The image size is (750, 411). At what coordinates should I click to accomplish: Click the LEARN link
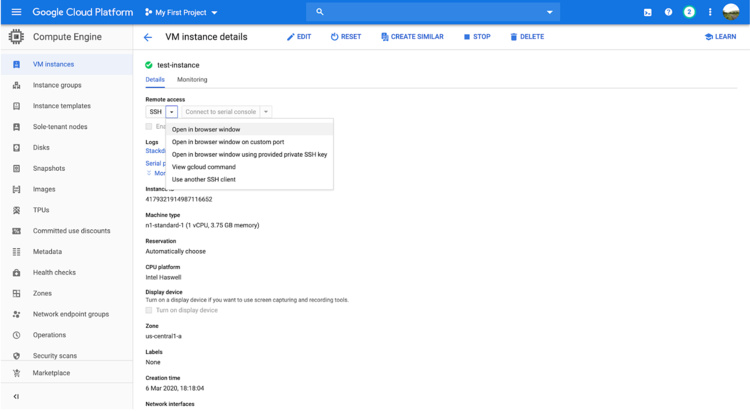720,37
